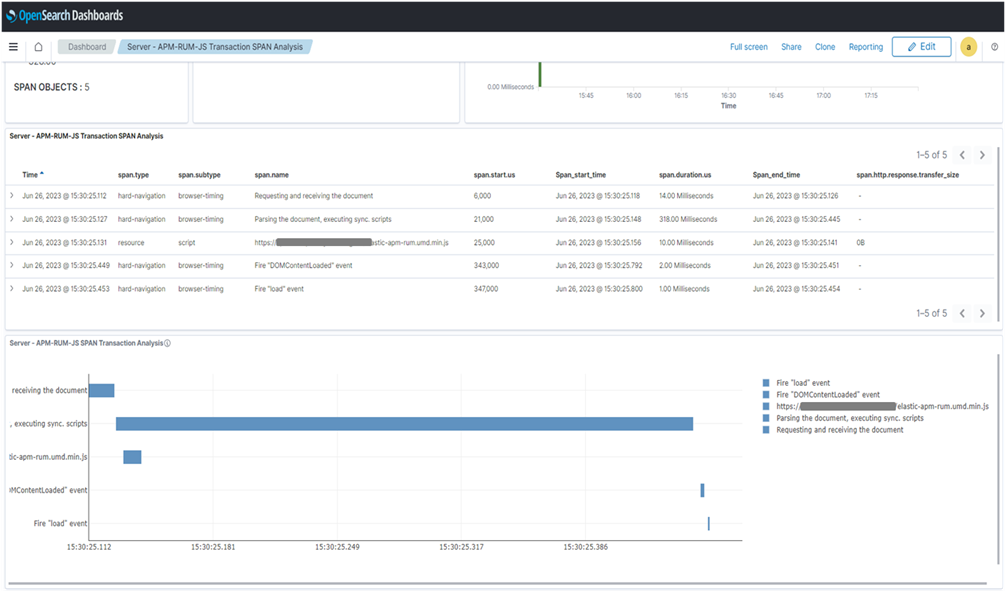Screen dimensions: 1006x593
Task: Click the span.name column header
Action: pos(271,175)
